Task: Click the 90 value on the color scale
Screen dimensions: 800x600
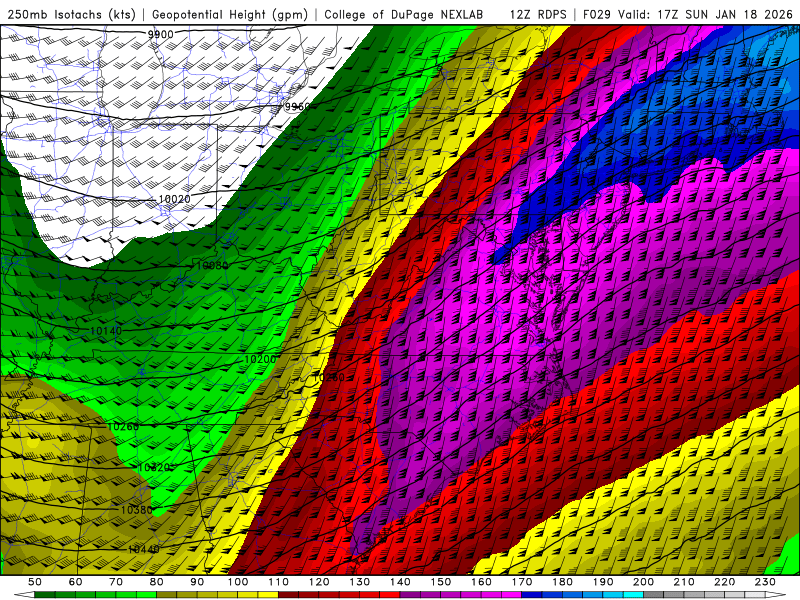Action: (197, 582)
